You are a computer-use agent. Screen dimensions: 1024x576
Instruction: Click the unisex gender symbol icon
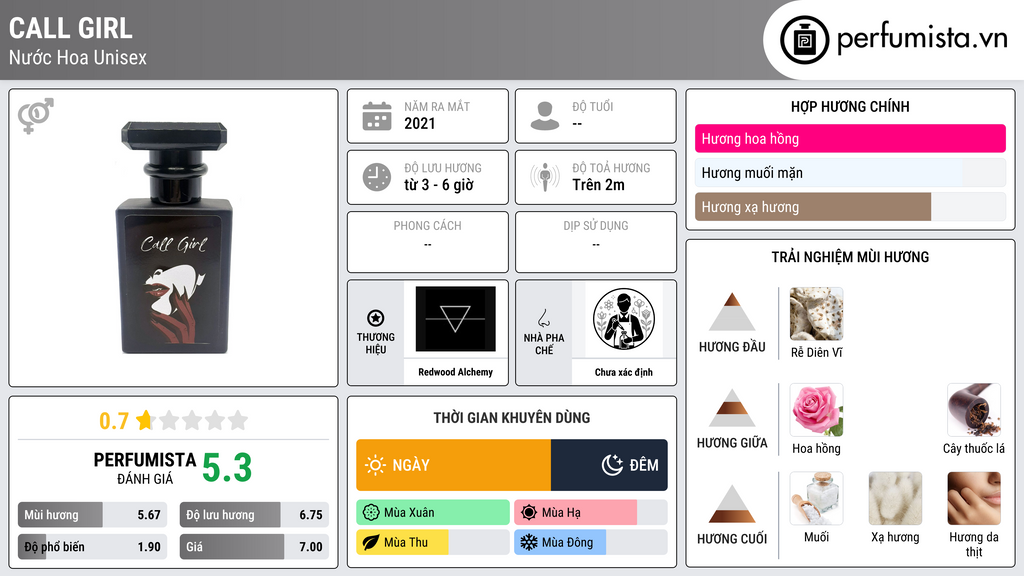point(36,116)
